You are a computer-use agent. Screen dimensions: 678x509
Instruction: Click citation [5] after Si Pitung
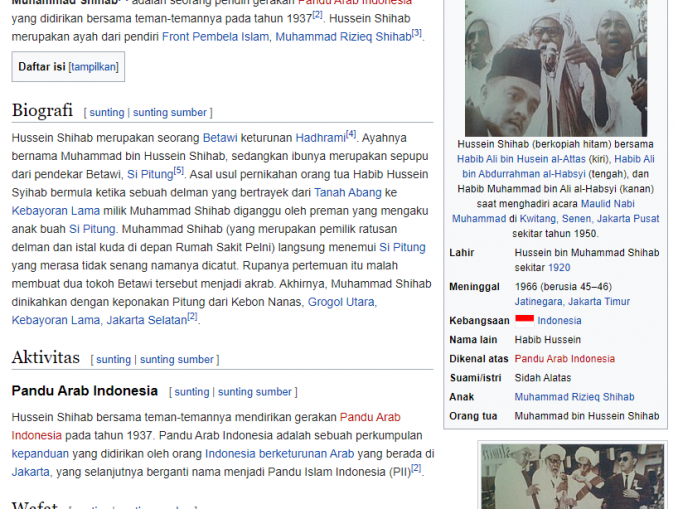pos(179,170)
